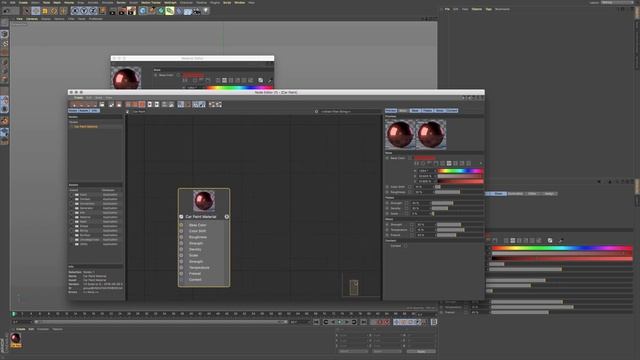Switch to Flakes tab in Node Editor
640x360 pixels.
[427, 111]
